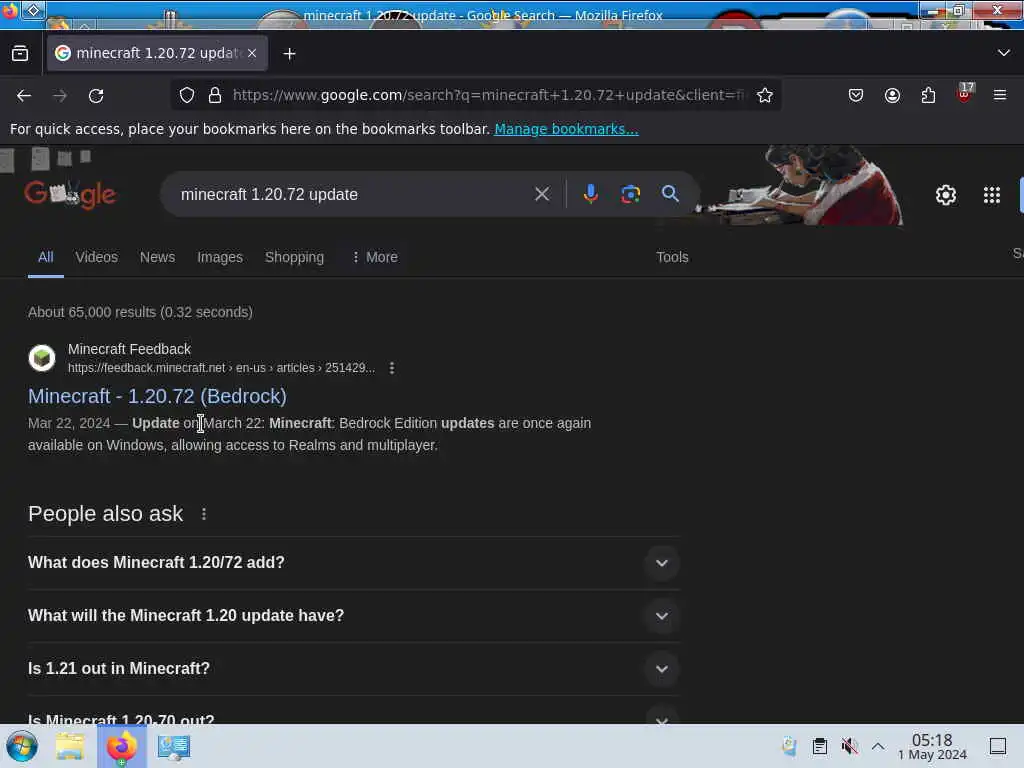The image size is (1024, 768).
Task: Click the forward navigation arrow
Action: (60, 96)
